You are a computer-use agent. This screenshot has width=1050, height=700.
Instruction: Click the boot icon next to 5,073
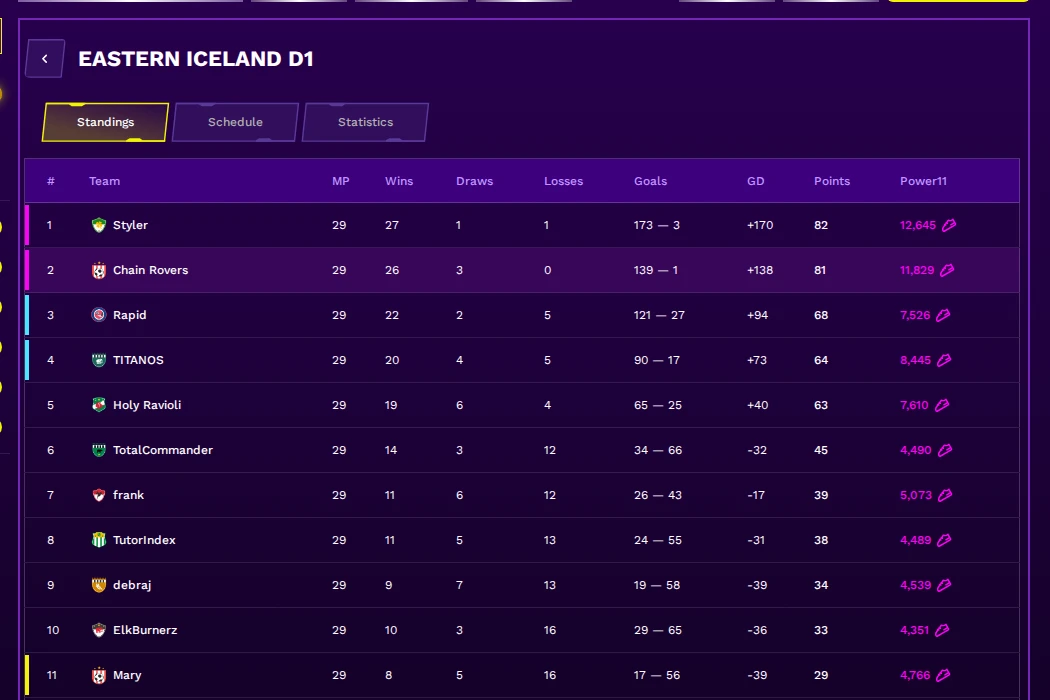click(945, 495)
